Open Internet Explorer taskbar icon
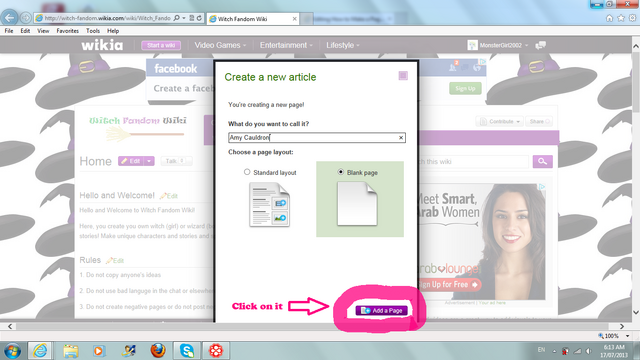The image size is (640, 360). [40, 351]
